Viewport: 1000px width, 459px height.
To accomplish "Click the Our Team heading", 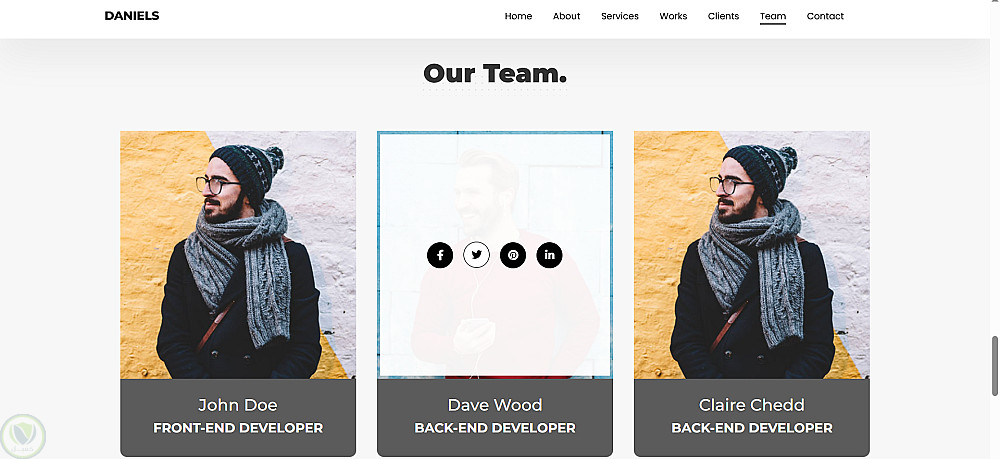I will 495,73.
